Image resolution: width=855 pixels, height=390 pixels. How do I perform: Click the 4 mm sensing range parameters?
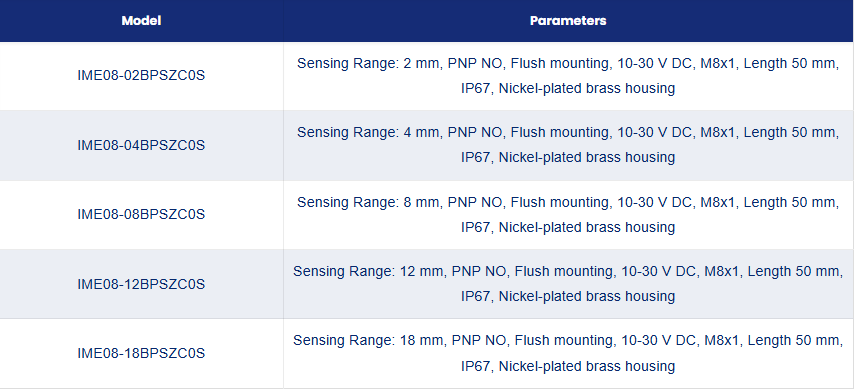pyautogui.click(x=568, y=145)
